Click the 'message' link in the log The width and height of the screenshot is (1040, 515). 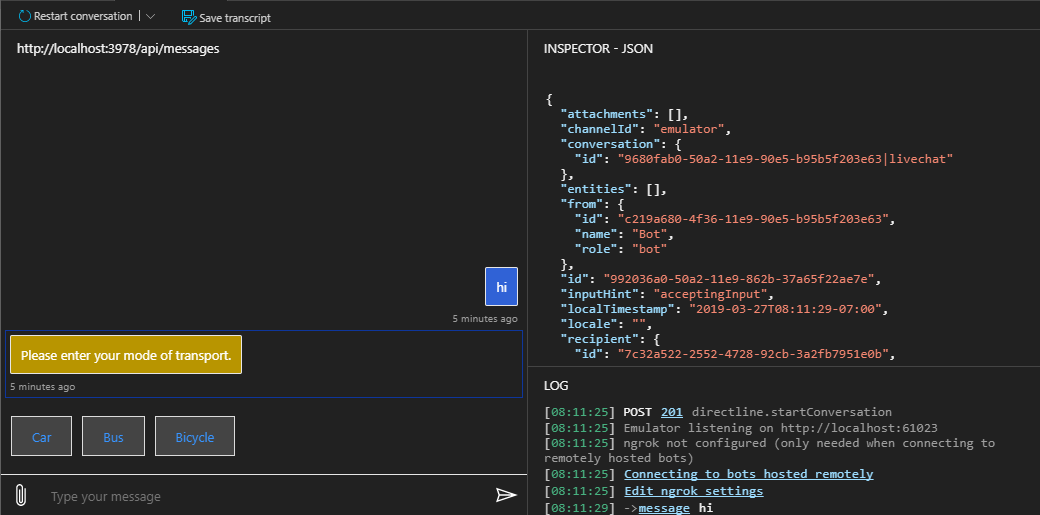(663, 508)
